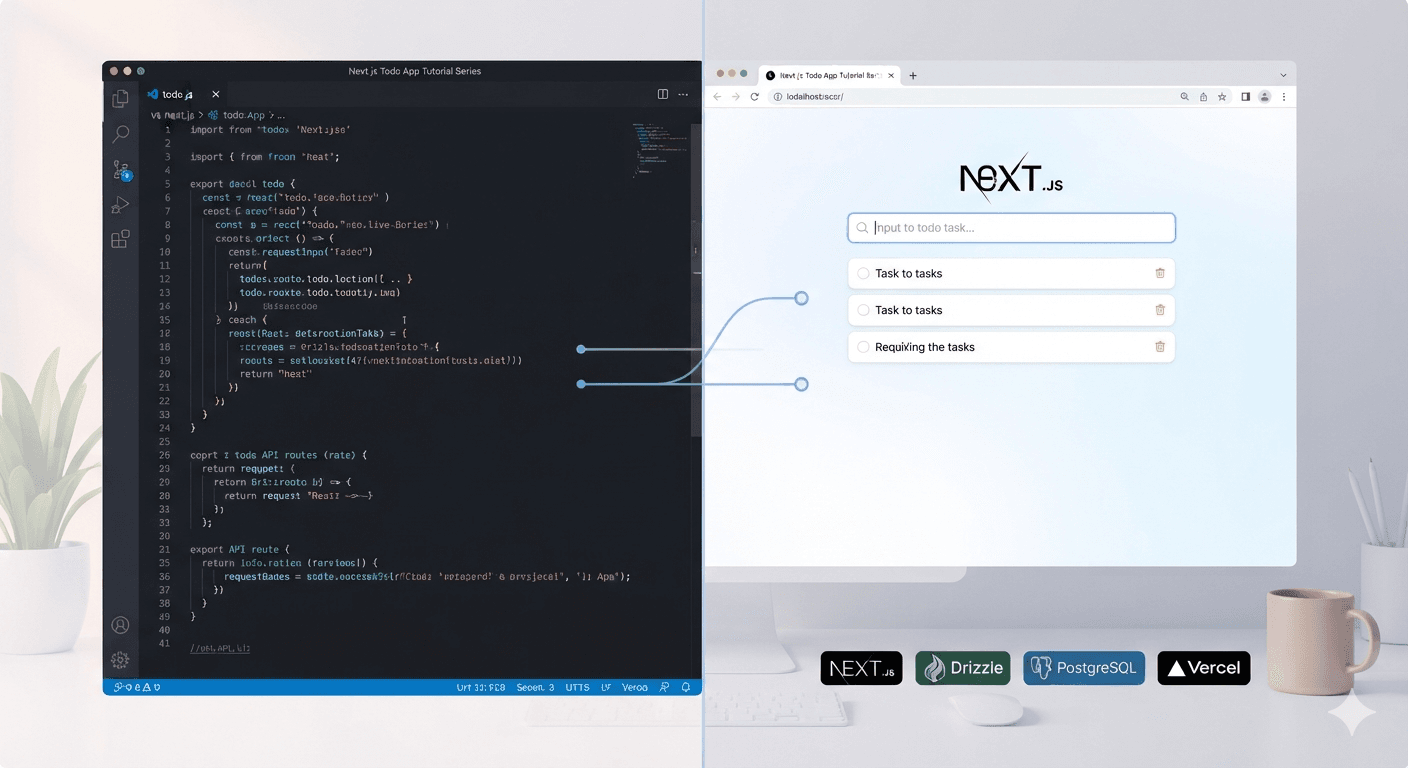The width and height of the screenshot is (1408, 768).
Task: Close the todo.js editor tab
Action: pos(215,94)
